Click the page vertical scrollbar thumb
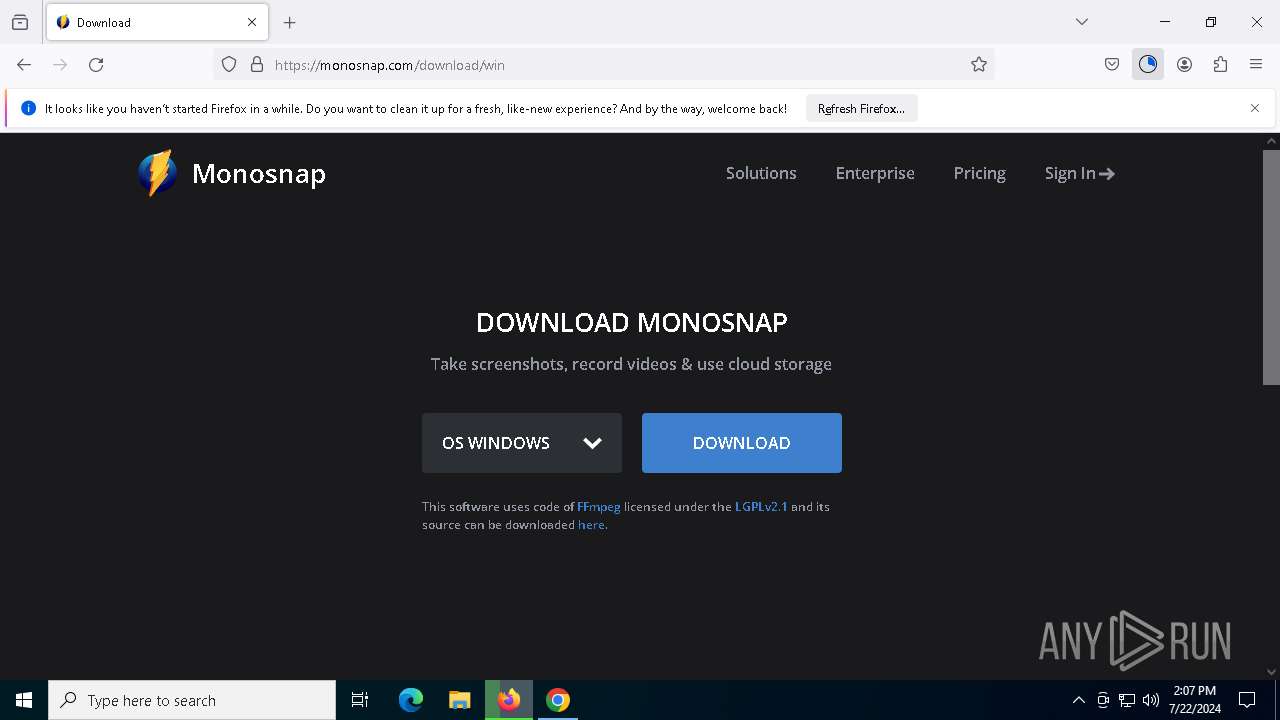Screen dimensions: 1280x720 pos(1271,267)
